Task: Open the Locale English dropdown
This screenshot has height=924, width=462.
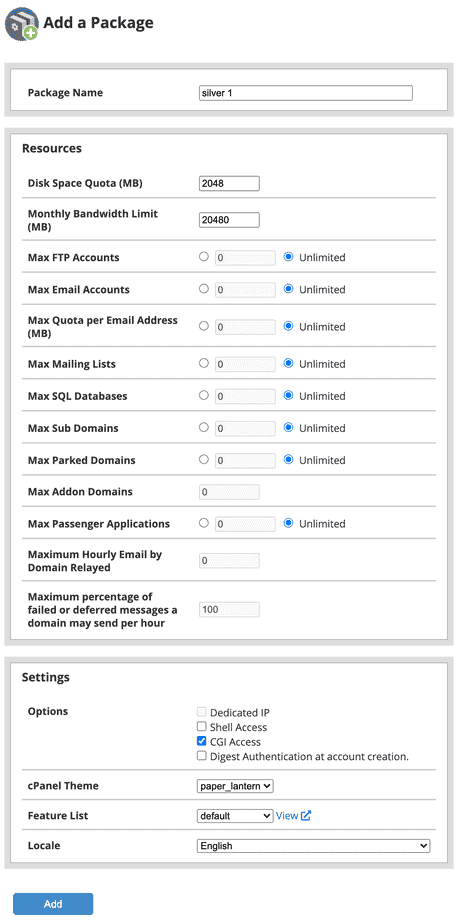Action: click(314, 846)
